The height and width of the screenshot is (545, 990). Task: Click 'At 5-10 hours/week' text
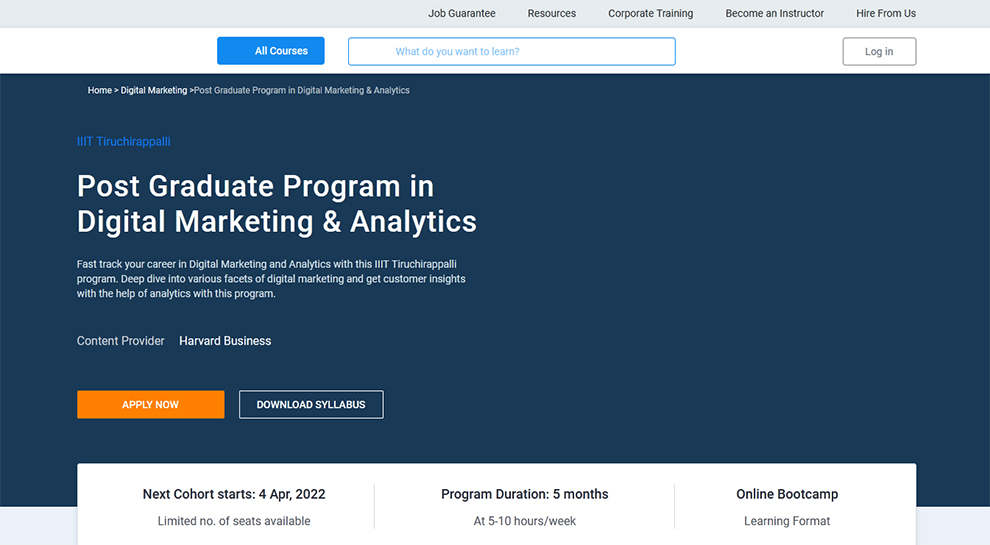525,521
